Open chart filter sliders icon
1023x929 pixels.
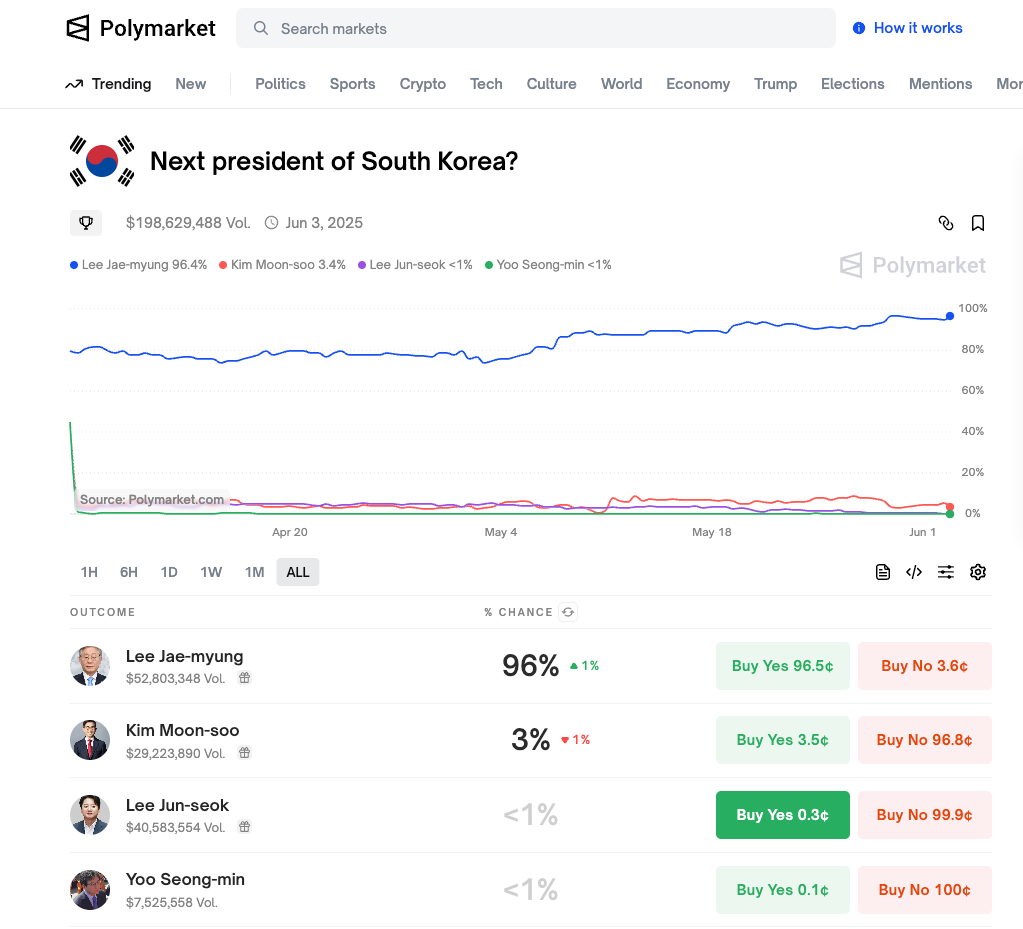point(945,572)
